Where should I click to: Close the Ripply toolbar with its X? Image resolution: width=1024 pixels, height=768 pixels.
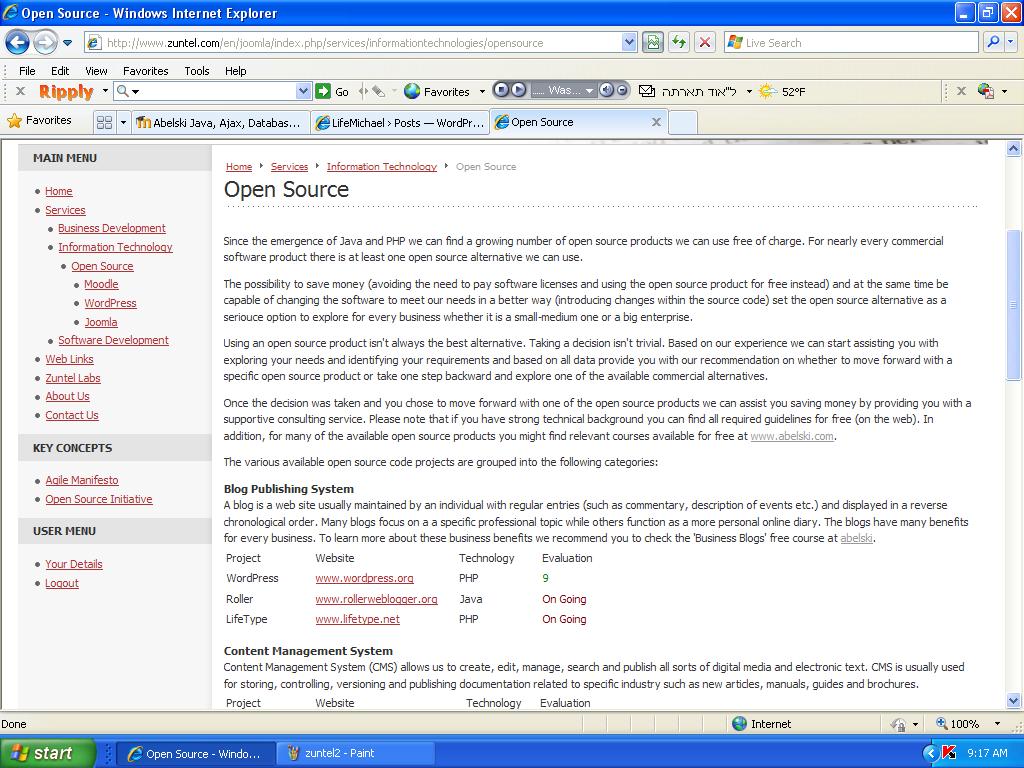(x=20, y=91)
